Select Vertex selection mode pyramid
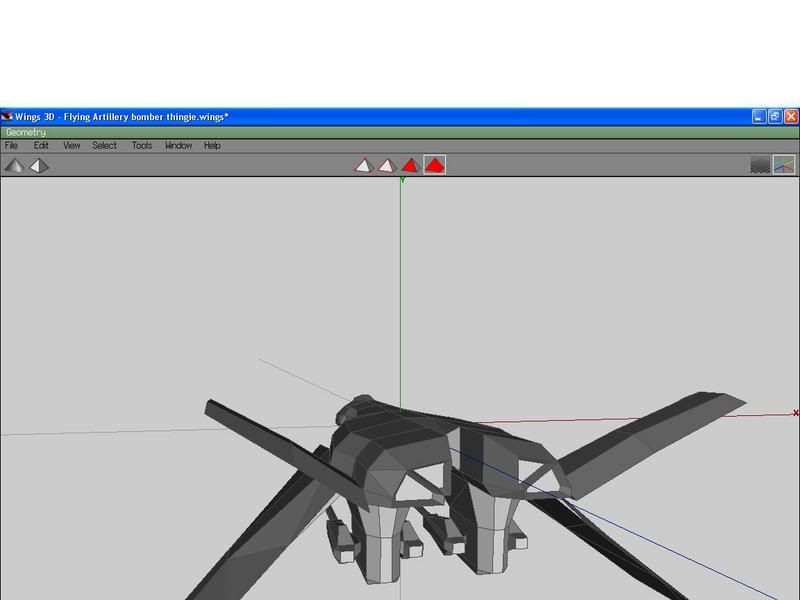This screenshot has width=800, height=600. [364, 166]
